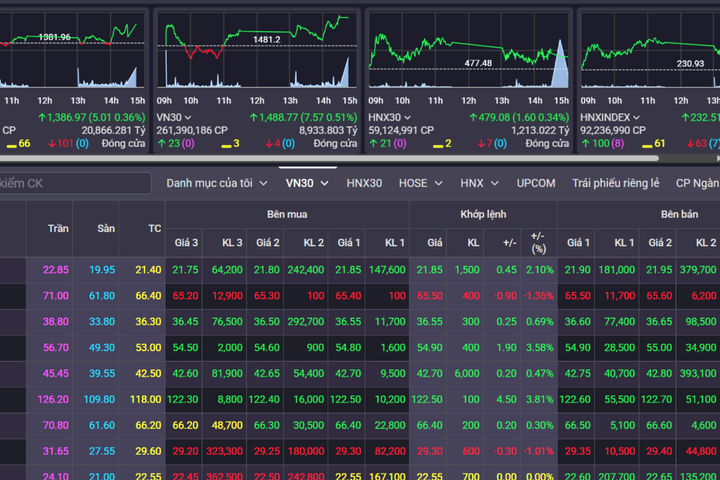Click the horizontal scrollbar under the charts
Image resolution: width=720 pixels, height=480 pixels.
point(329,158)
